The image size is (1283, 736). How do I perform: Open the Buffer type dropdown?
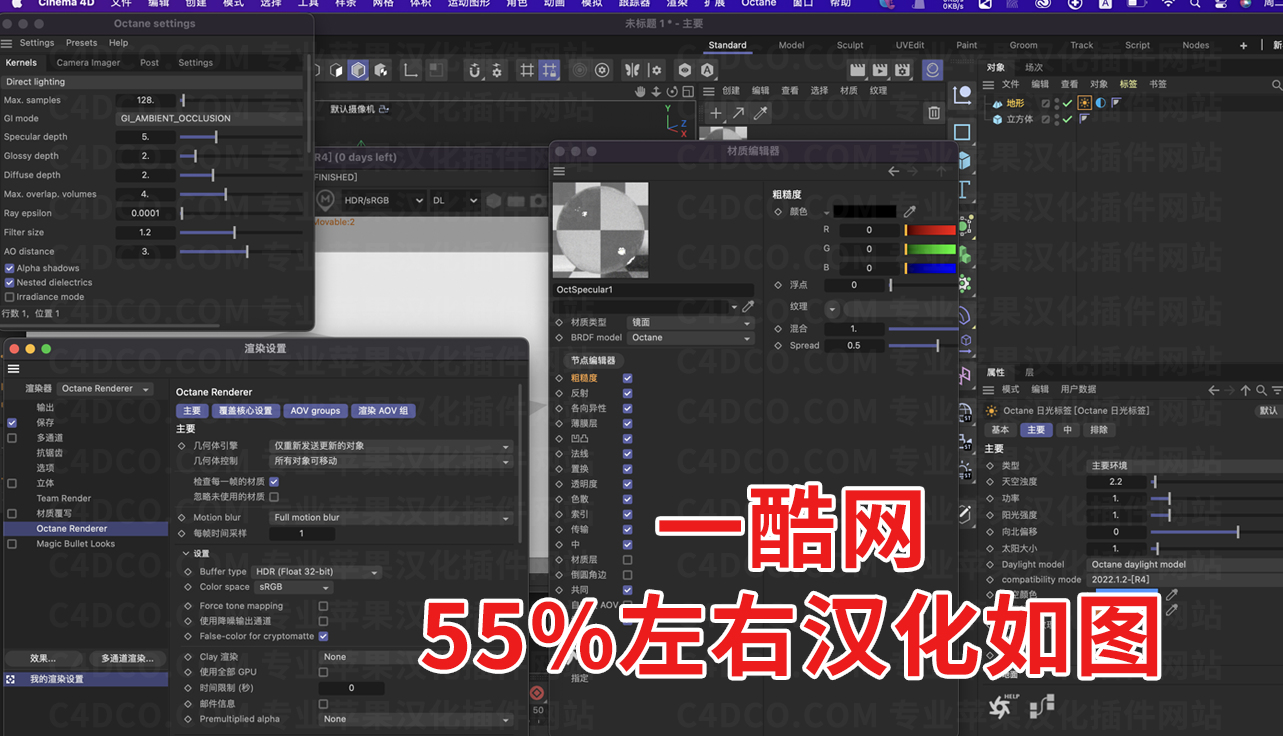317,572
